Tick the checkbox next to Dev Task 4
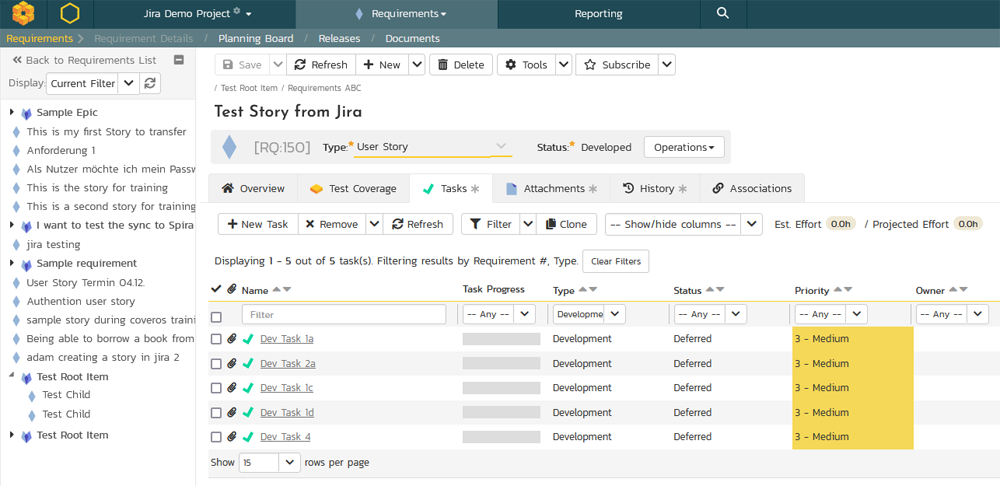 [x=216, y=437]
